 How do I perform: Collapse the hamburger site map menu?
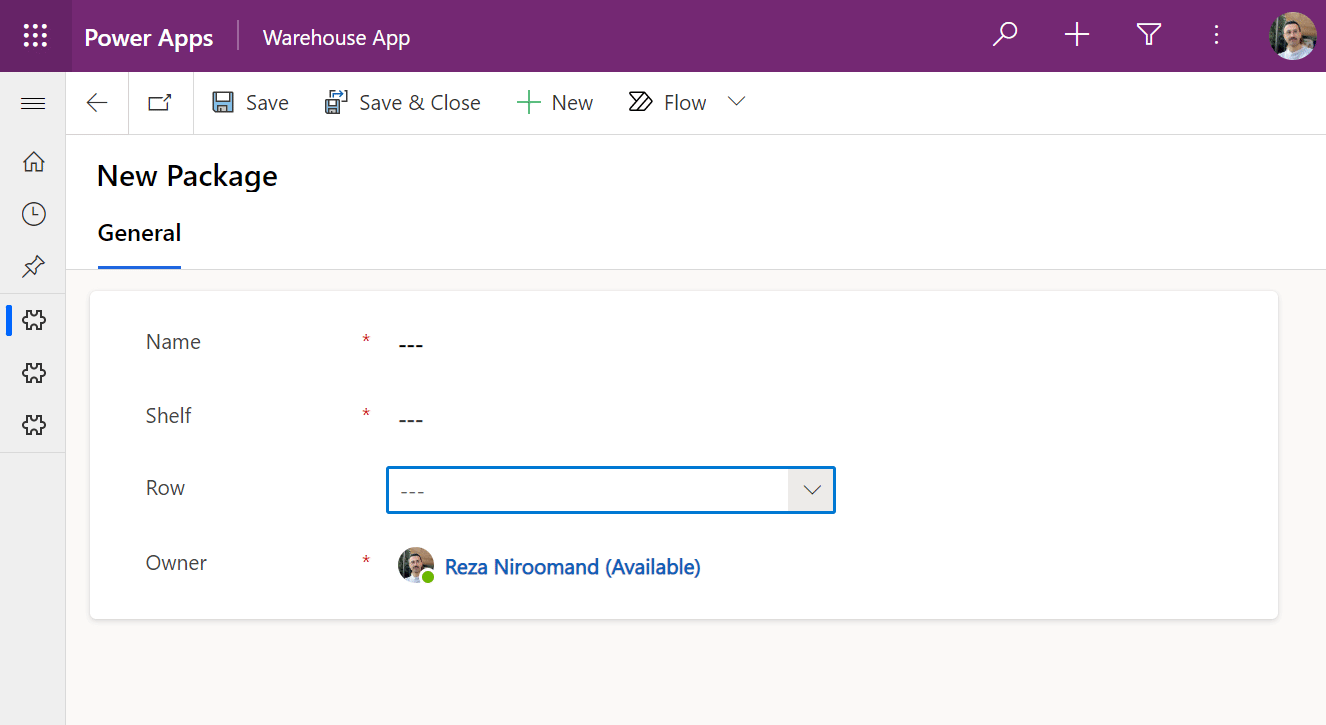tap(33, 104)
